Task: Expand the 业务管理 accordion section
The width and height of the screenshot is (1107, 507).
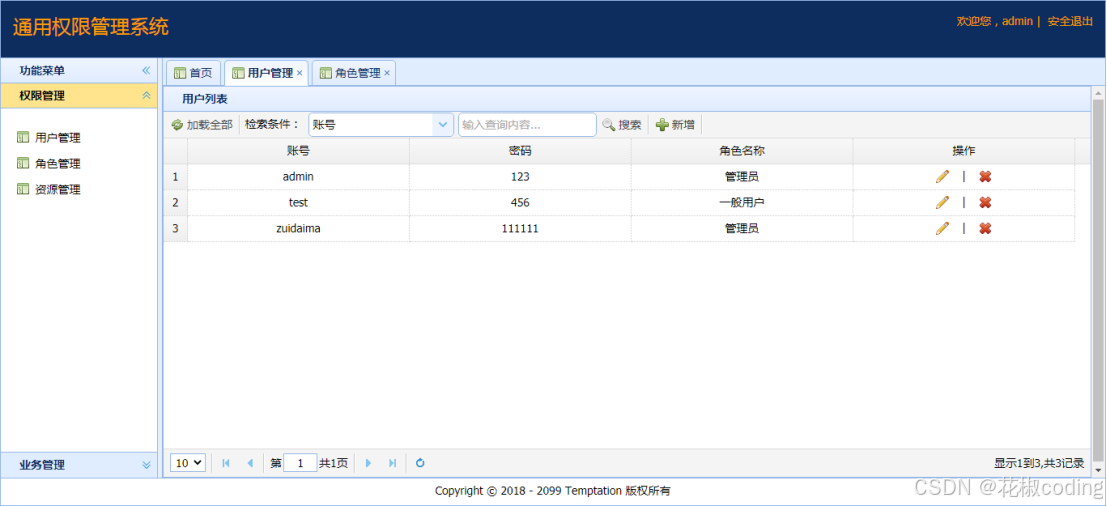Action: [x=146, y=465]
